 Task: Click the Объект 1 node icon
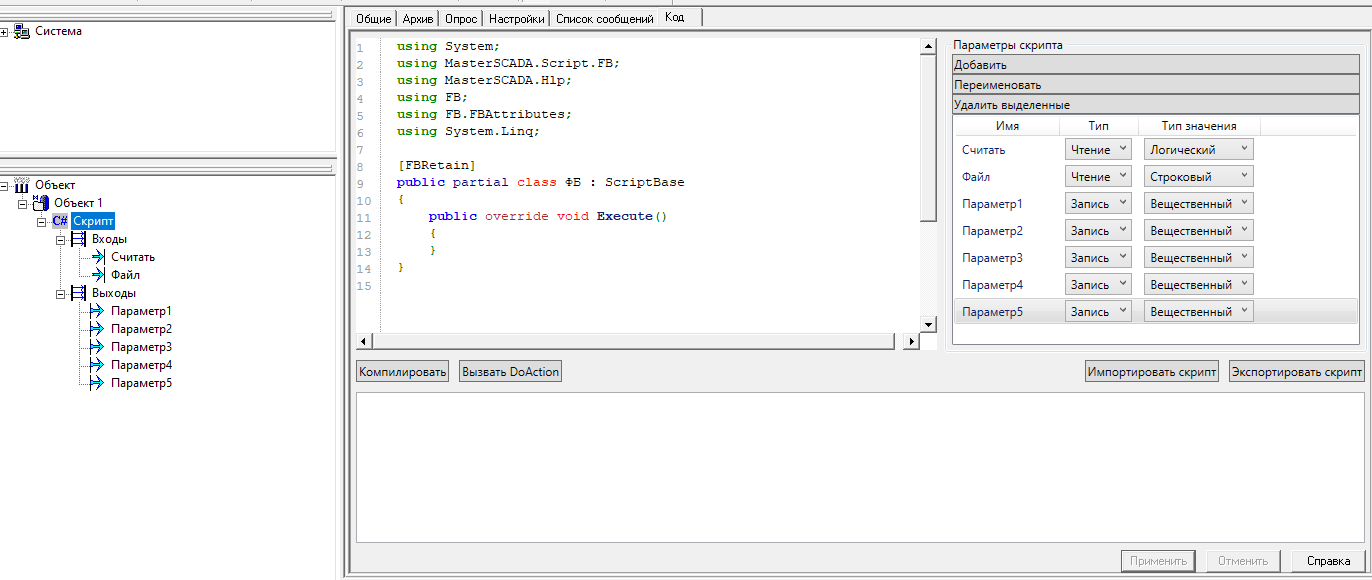(41, 203)
